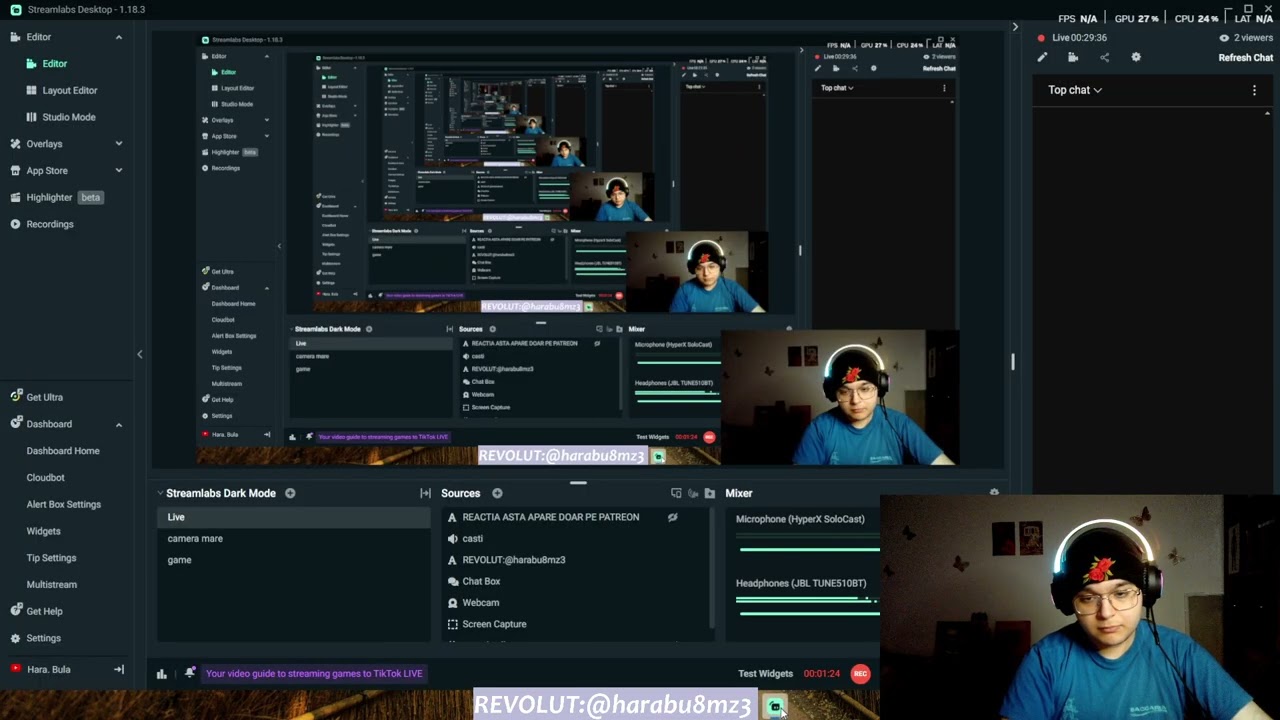Click the red live indicator dot
1280x720 pixels.
[x=1041, y=38]
